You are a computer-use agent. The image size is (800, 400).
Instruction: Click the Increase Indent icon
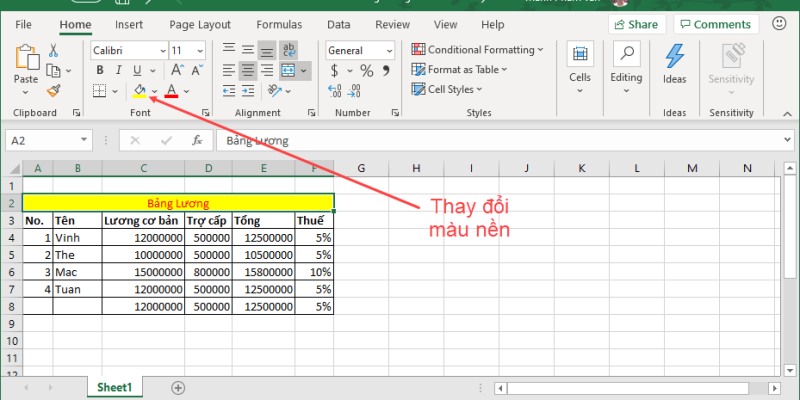[267, 91]
